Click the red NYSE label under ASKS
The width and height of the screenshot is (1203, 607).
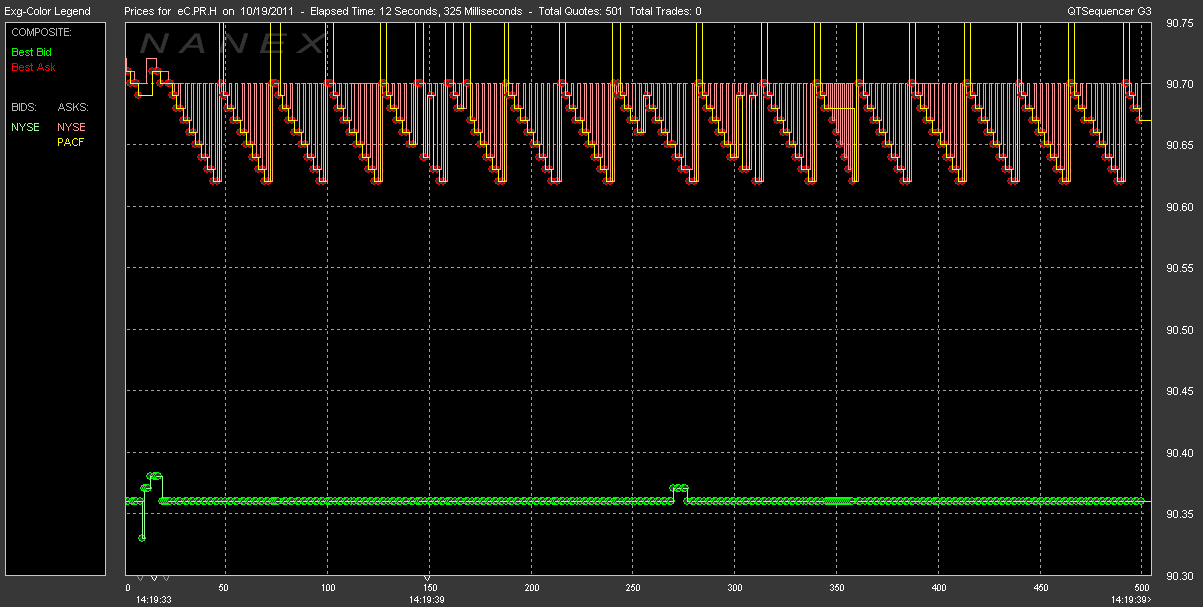point(71,127)
